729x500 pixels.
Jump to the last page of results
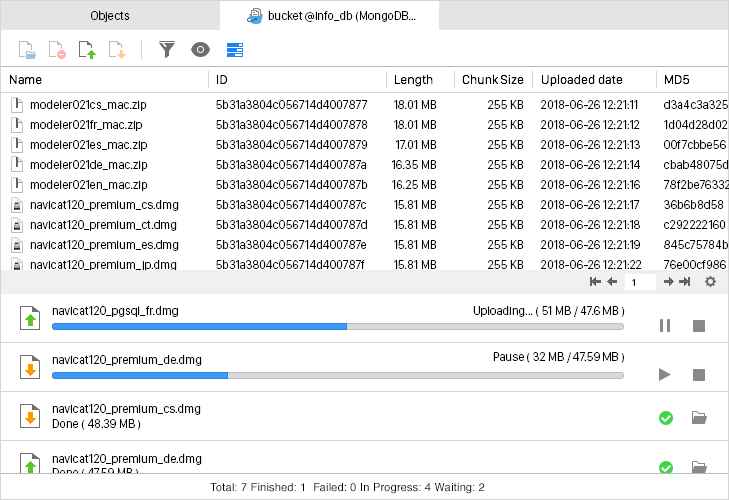click(x=685, y=282)
